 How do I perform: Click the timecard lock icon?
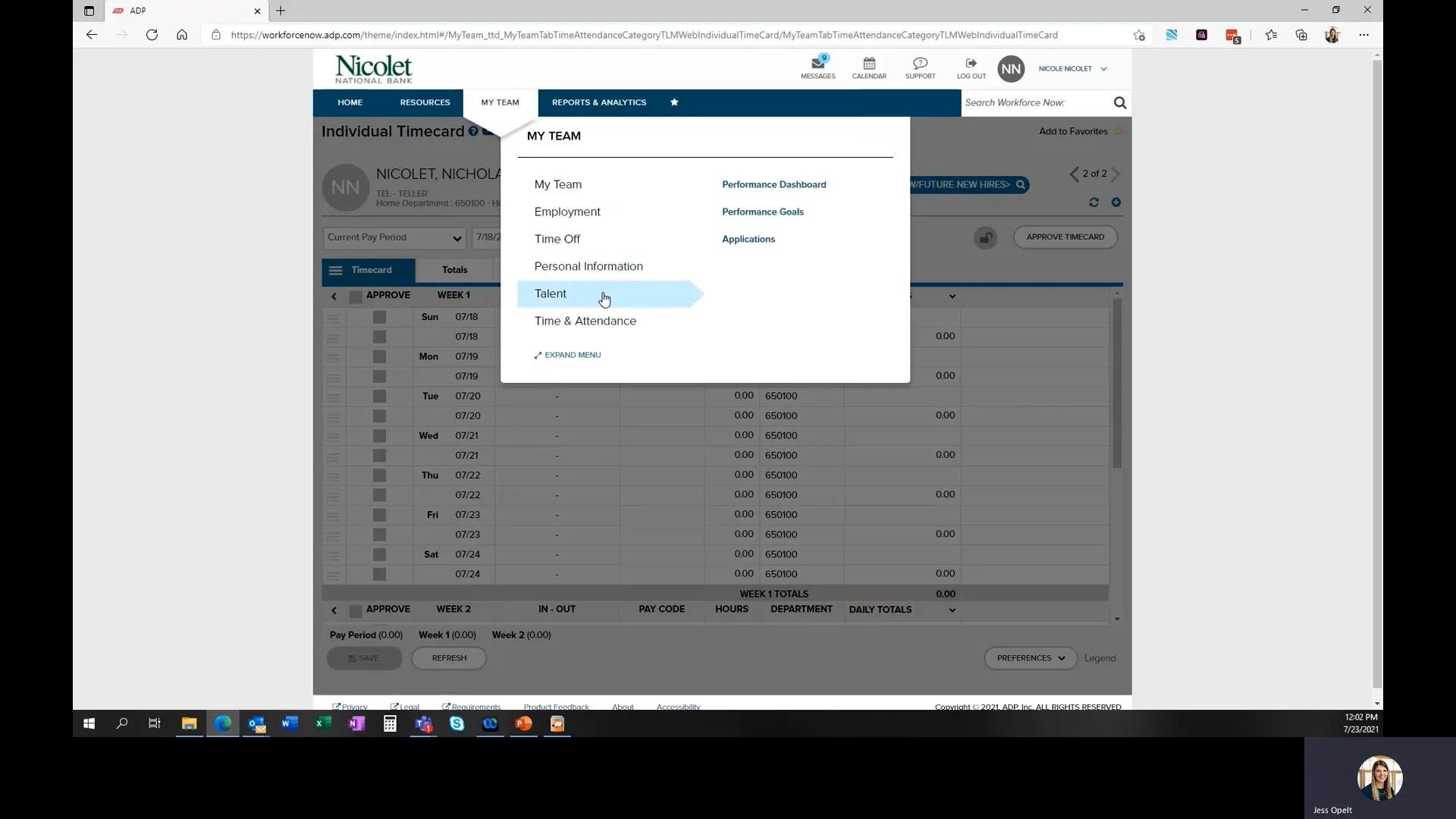point(985,238)
